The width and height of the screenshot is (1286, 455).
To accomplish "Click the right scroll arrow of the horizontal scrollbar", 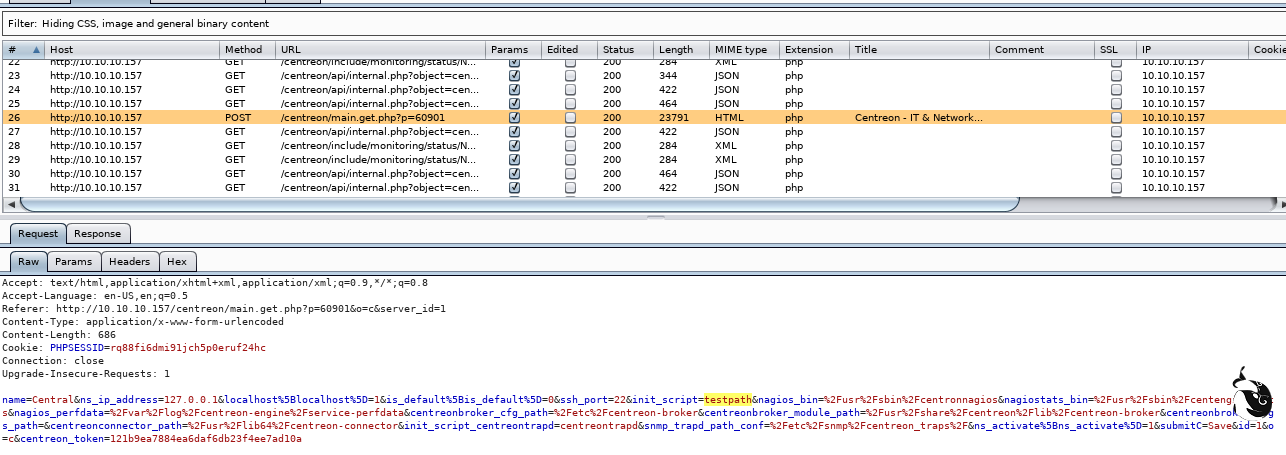I will click(x=1280, y=204).
